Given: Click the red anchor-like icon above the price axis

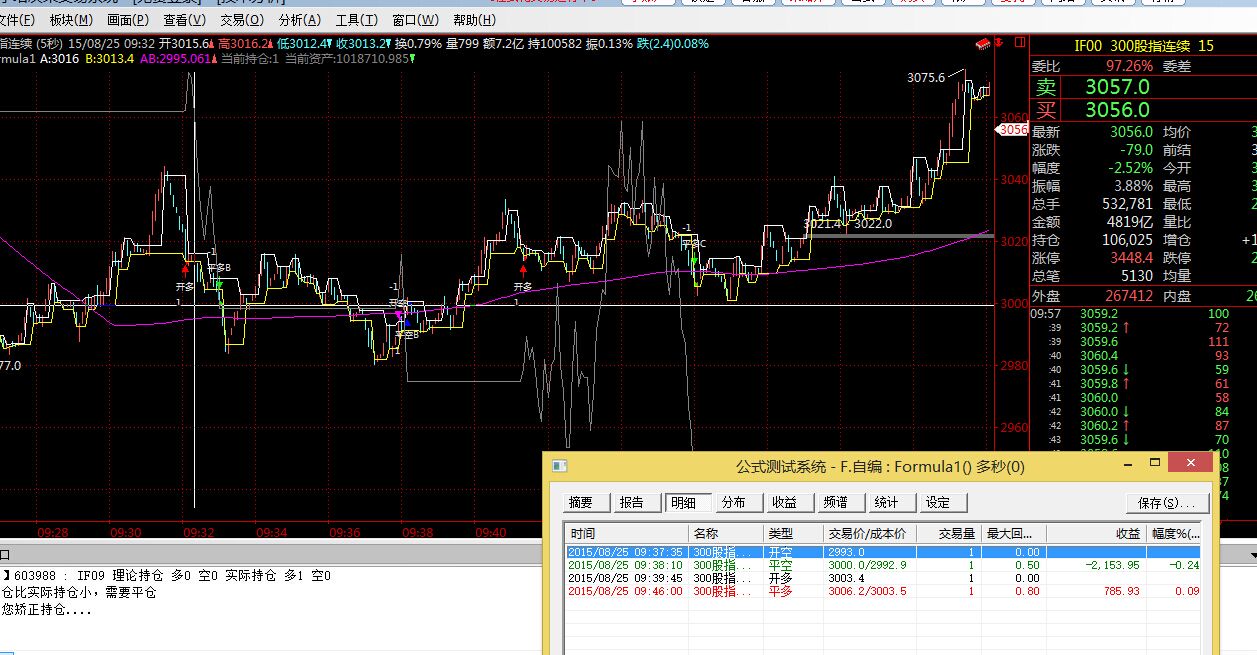Looking at the screenshot, I should 1000,44.
